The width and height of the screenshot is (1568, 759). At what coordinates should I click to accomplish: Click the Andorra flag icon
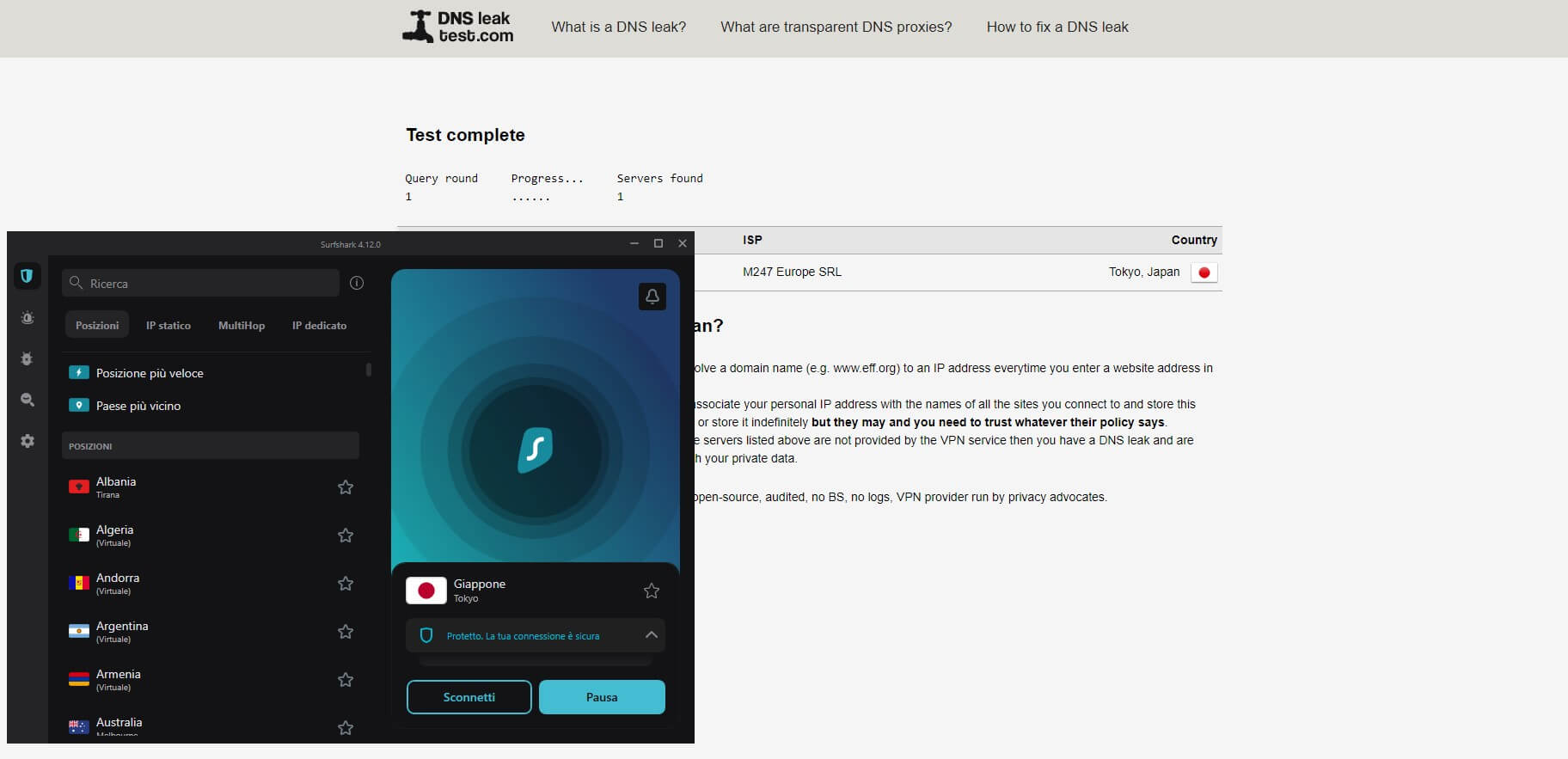coord(79,583)
